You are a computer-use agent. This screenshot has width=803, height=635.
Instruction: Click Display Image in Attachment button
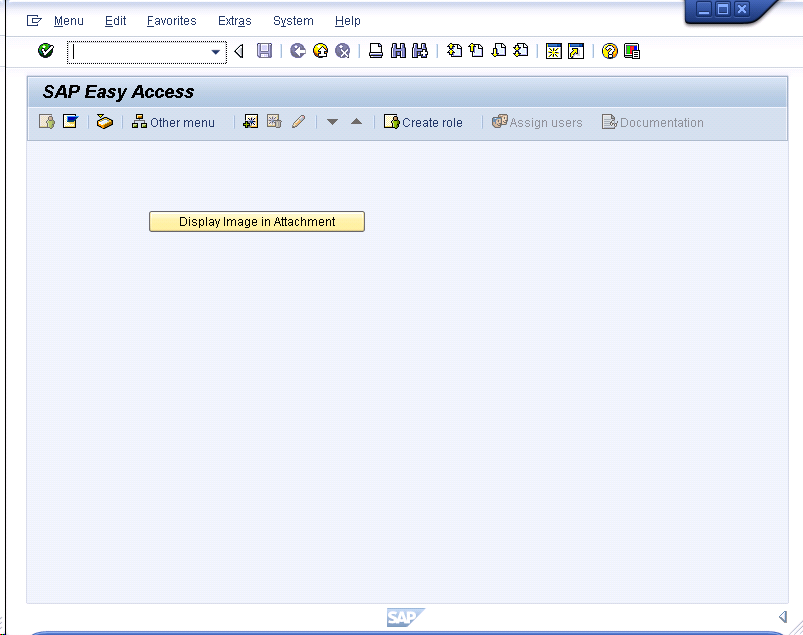coord(257,222)
